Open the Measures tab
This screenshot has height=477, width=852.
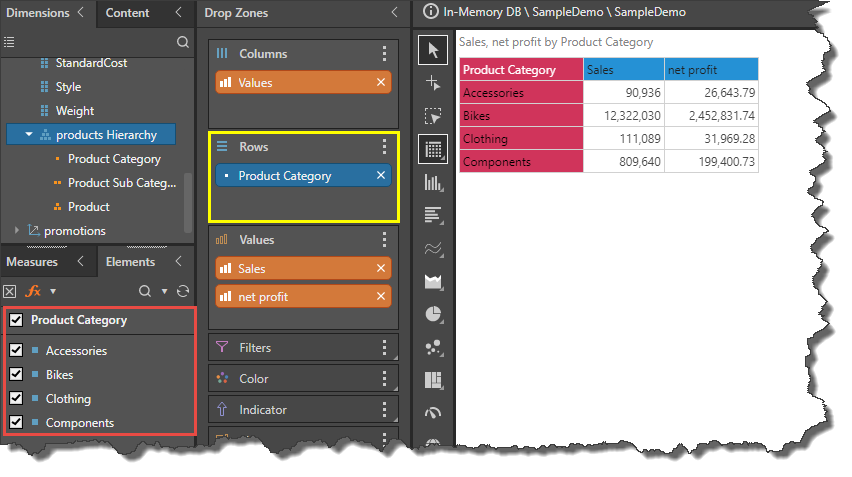[x=33, y=262]
